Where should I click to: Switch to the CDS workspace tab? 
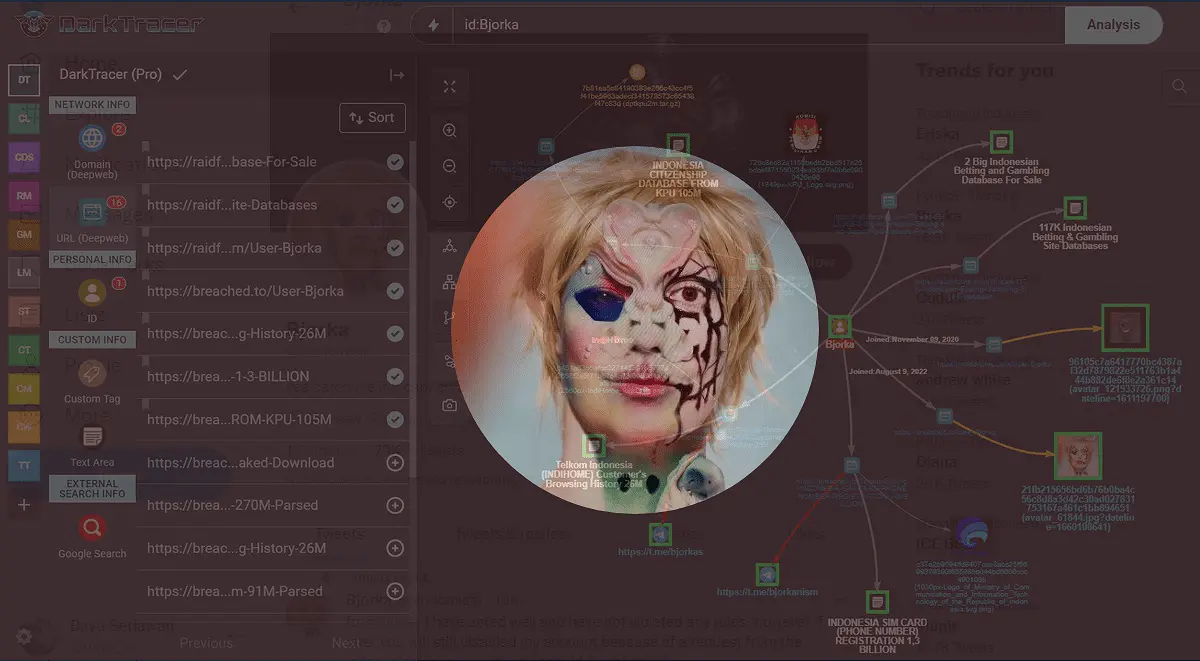[x=24, y=157]
